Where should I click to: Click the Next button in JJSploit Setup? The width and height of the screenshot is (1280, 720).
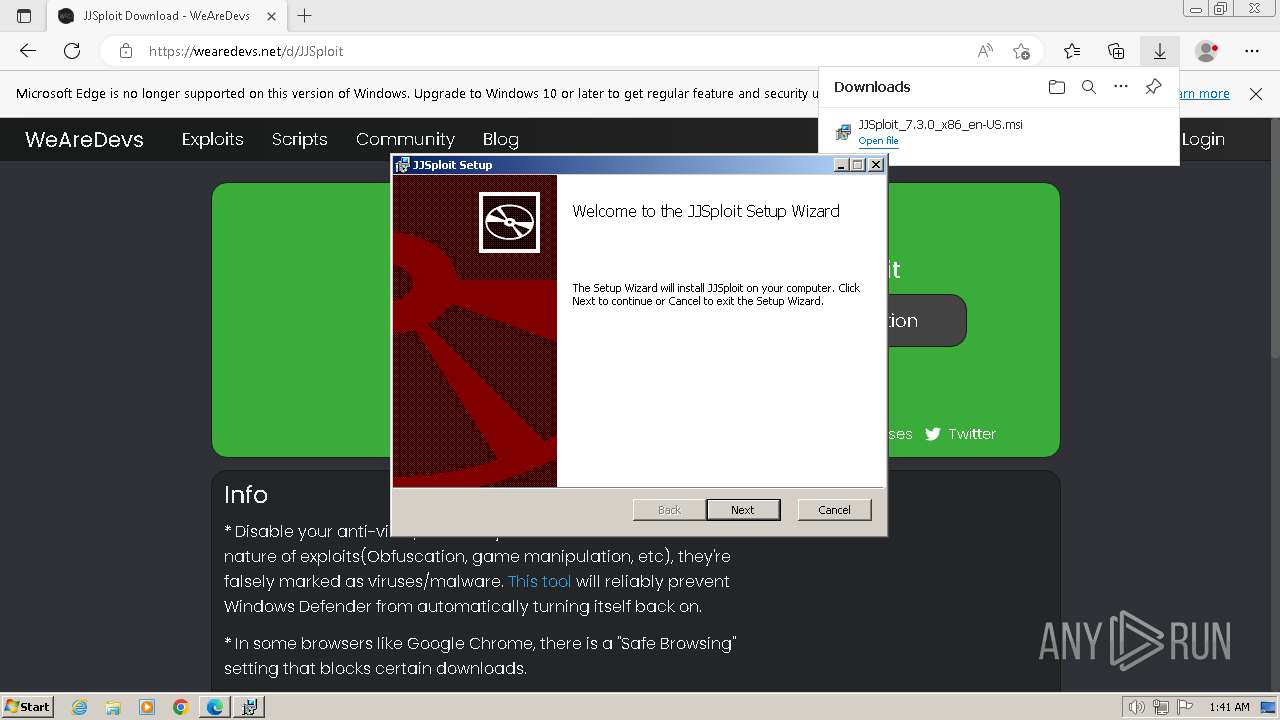(743, 510)
